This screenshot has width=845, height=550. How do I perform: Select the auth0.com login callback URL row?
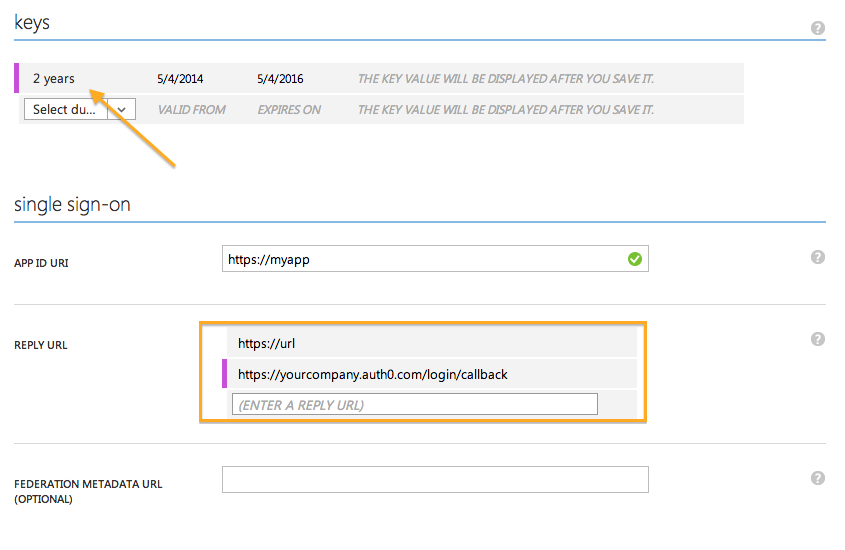372,374
